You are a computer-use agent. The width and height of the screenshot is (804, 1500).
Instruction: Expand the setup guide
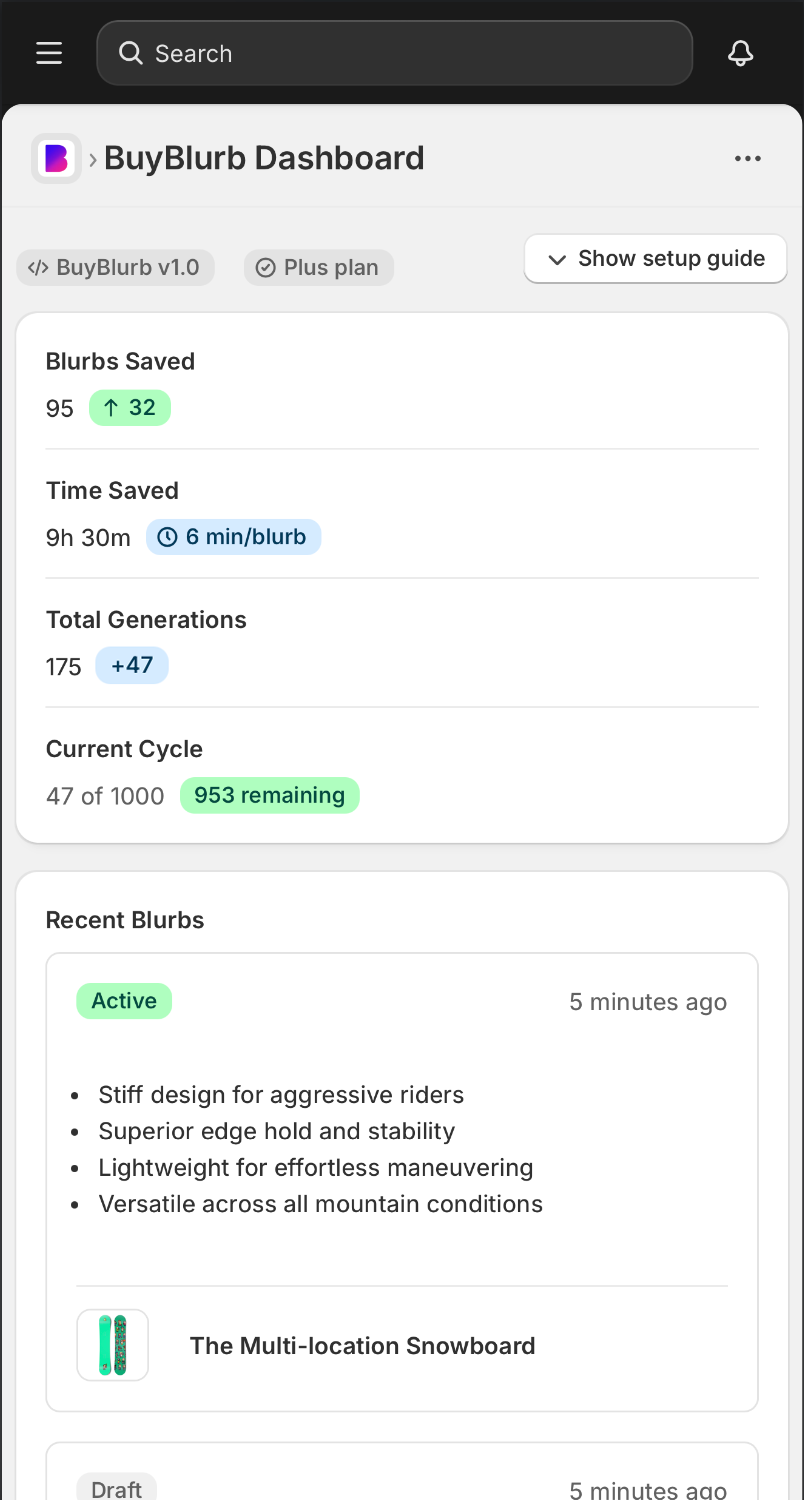click(655, 258)
